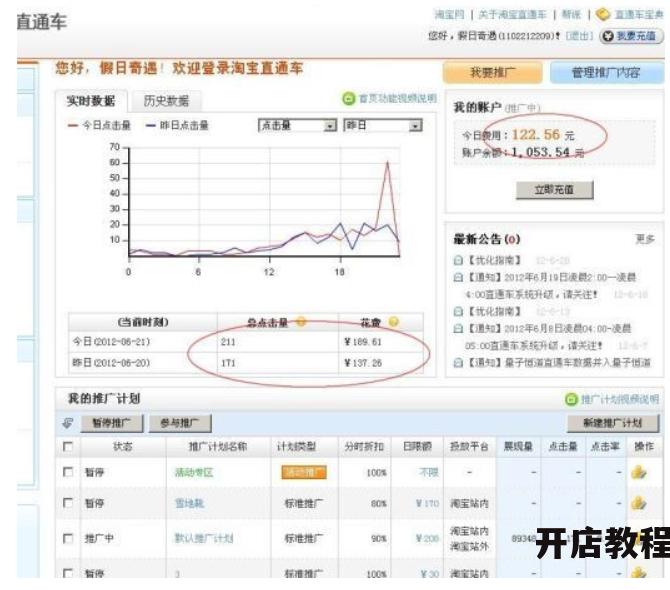Open the 推广计划视频说明 link
Screen dimensions: 670x590
point(620,400)
